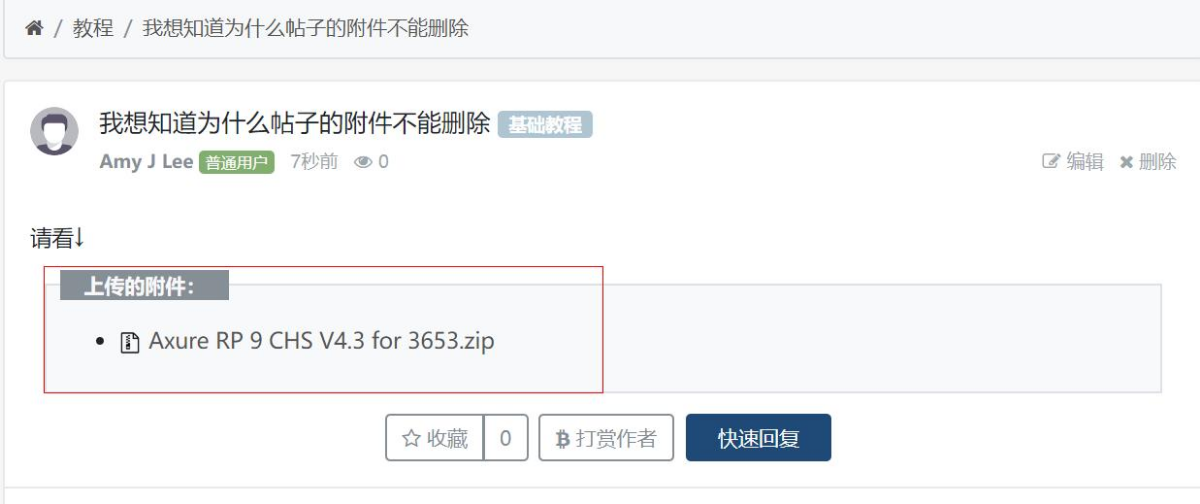Select the breadcrumb post title 我想知道为什么帖子的附件不能删除
The image size is (1200, 504).
point(306,28)
